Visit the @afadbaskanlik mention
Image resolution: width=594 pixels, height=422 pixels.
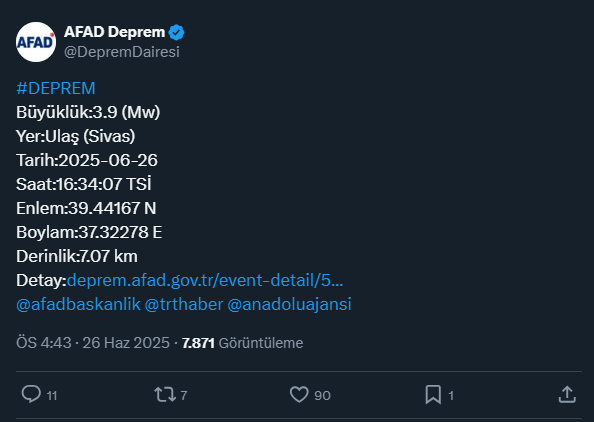click(78, 305)
